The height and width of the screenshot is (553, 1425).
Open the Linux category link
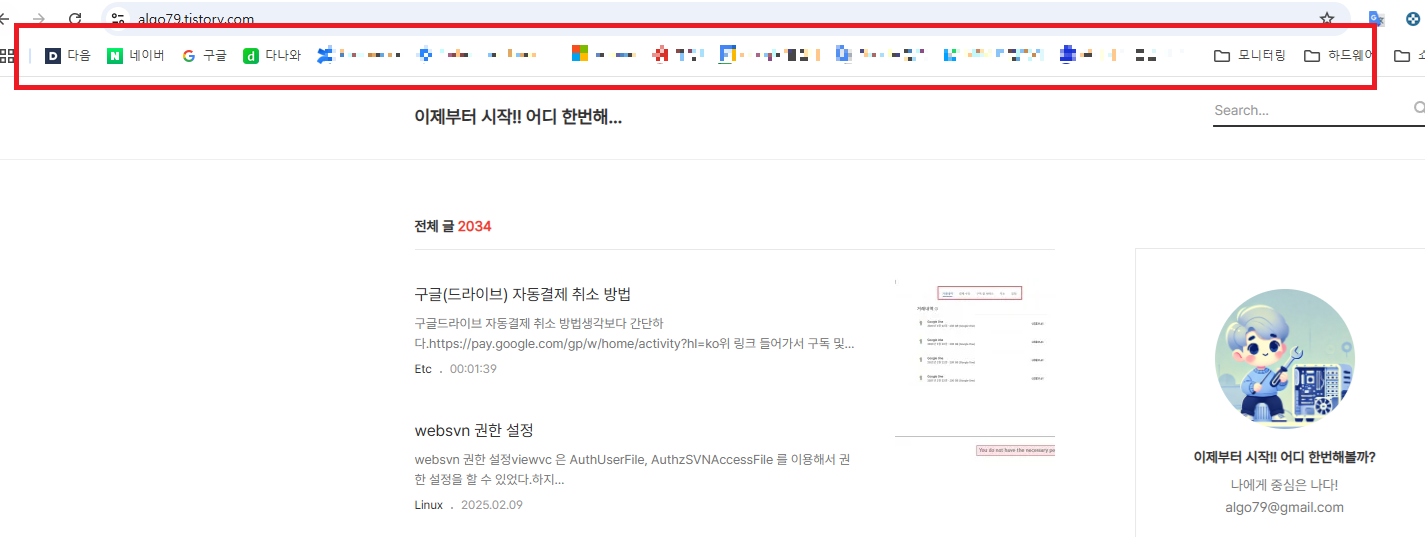[429, 505]
